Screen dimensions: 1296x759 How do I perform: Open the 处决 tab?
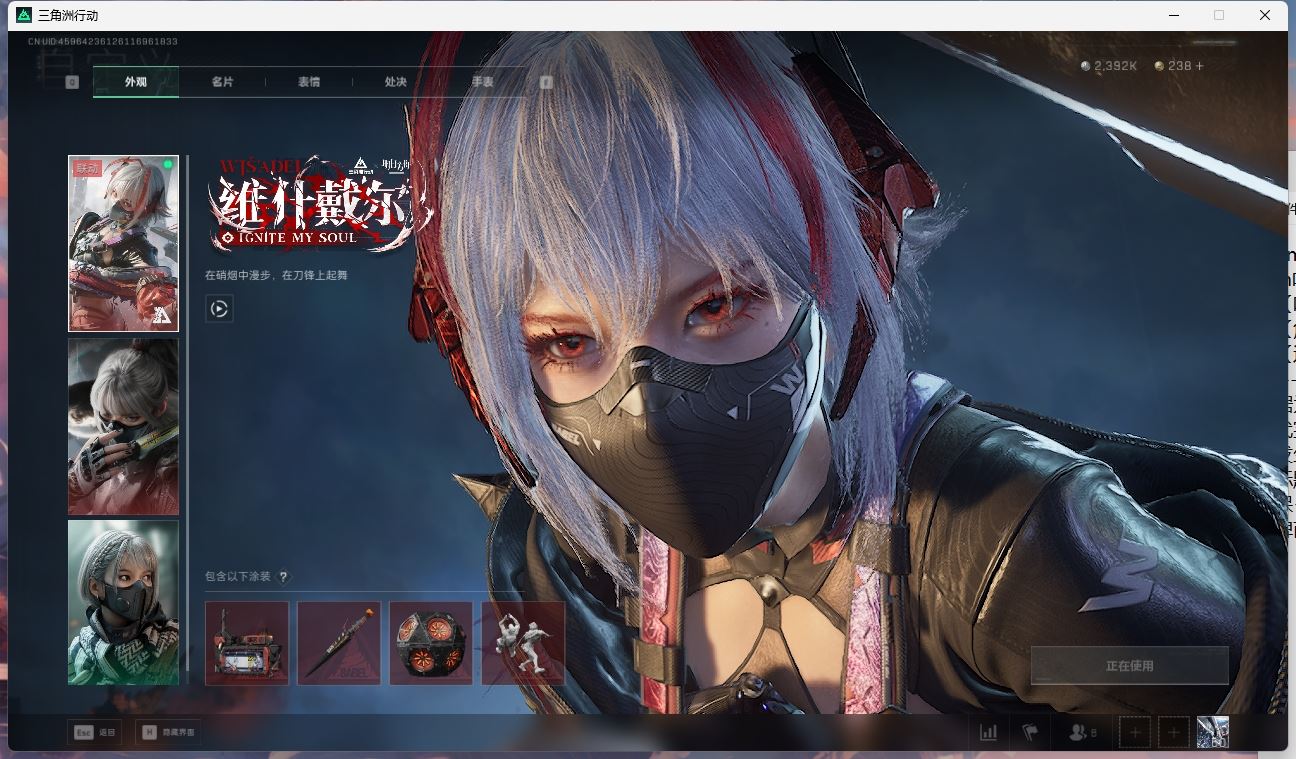pyautogui.click(x=396, y=82)
